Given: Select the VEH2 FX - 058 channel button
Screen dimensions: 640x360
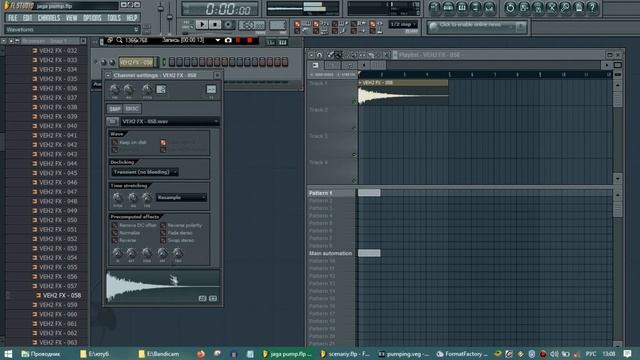Looking at the screenshot, I should tap(137, 62).
